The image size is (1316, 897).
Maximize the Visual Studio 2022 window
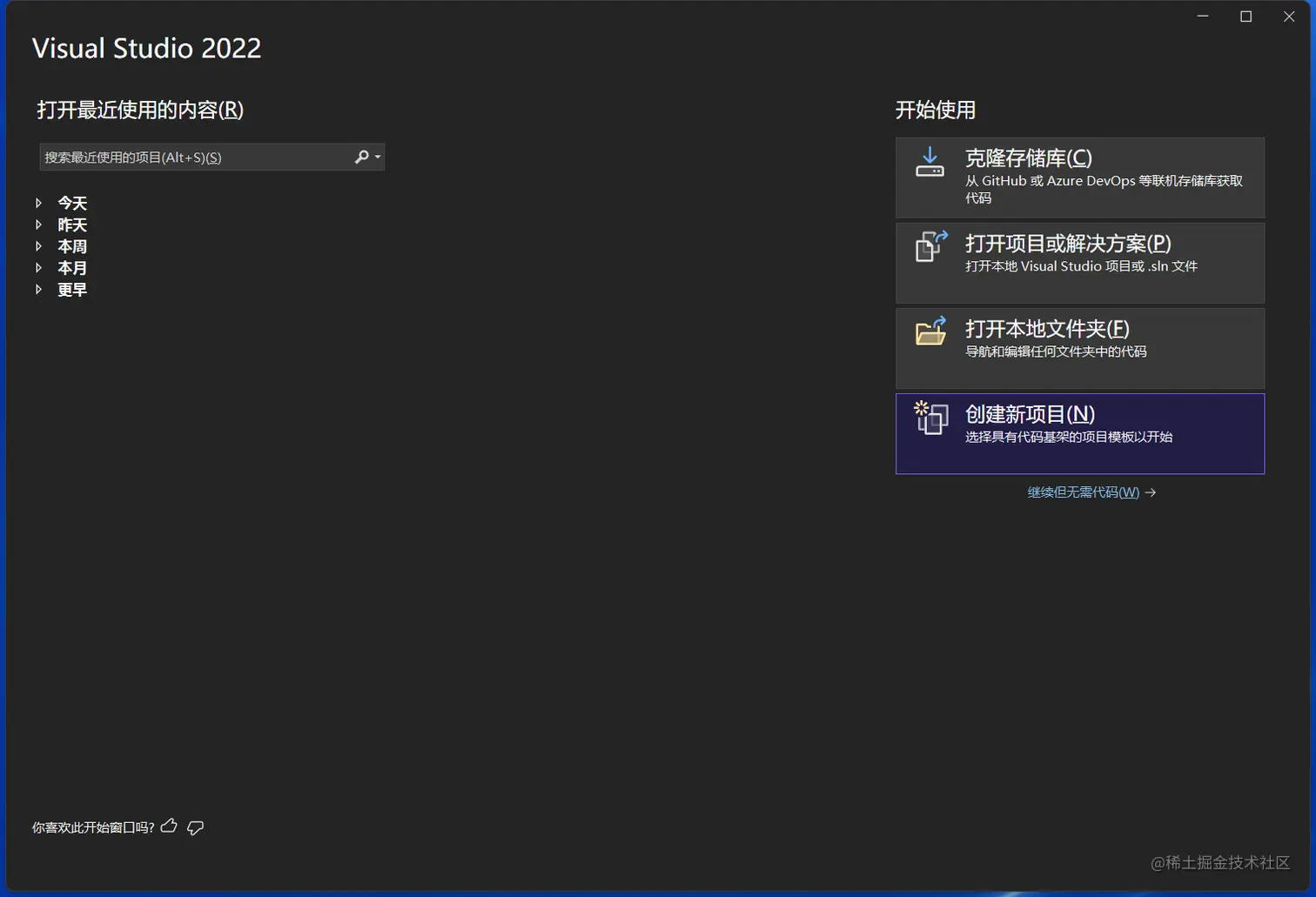pyautogui.click(x=1245, y=17)
